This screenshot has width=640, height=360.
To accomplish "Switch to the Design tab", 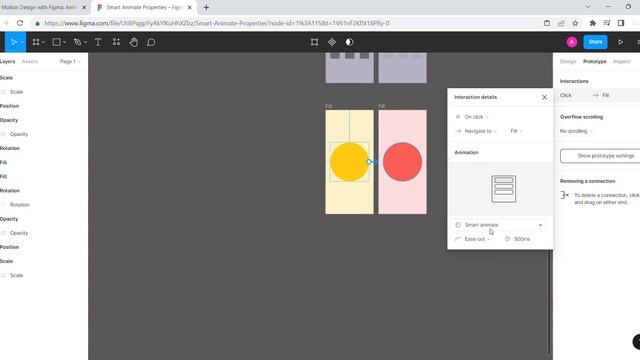I will tap(568, 62).
